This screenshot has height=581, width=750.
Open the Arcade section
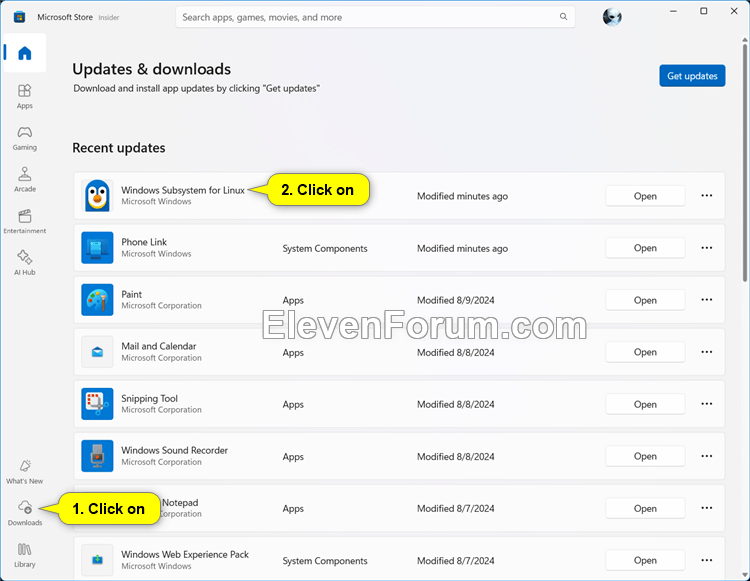click(x=24, y=179)
